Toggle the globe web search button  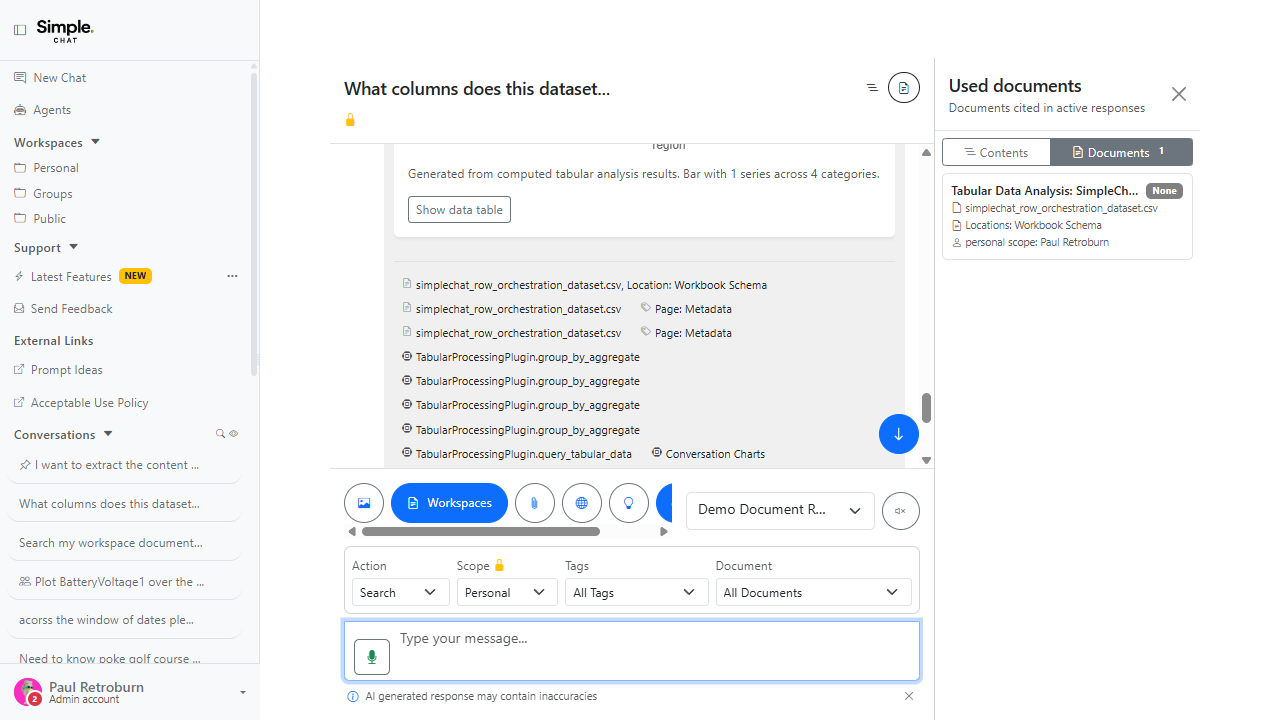[582, 503]
